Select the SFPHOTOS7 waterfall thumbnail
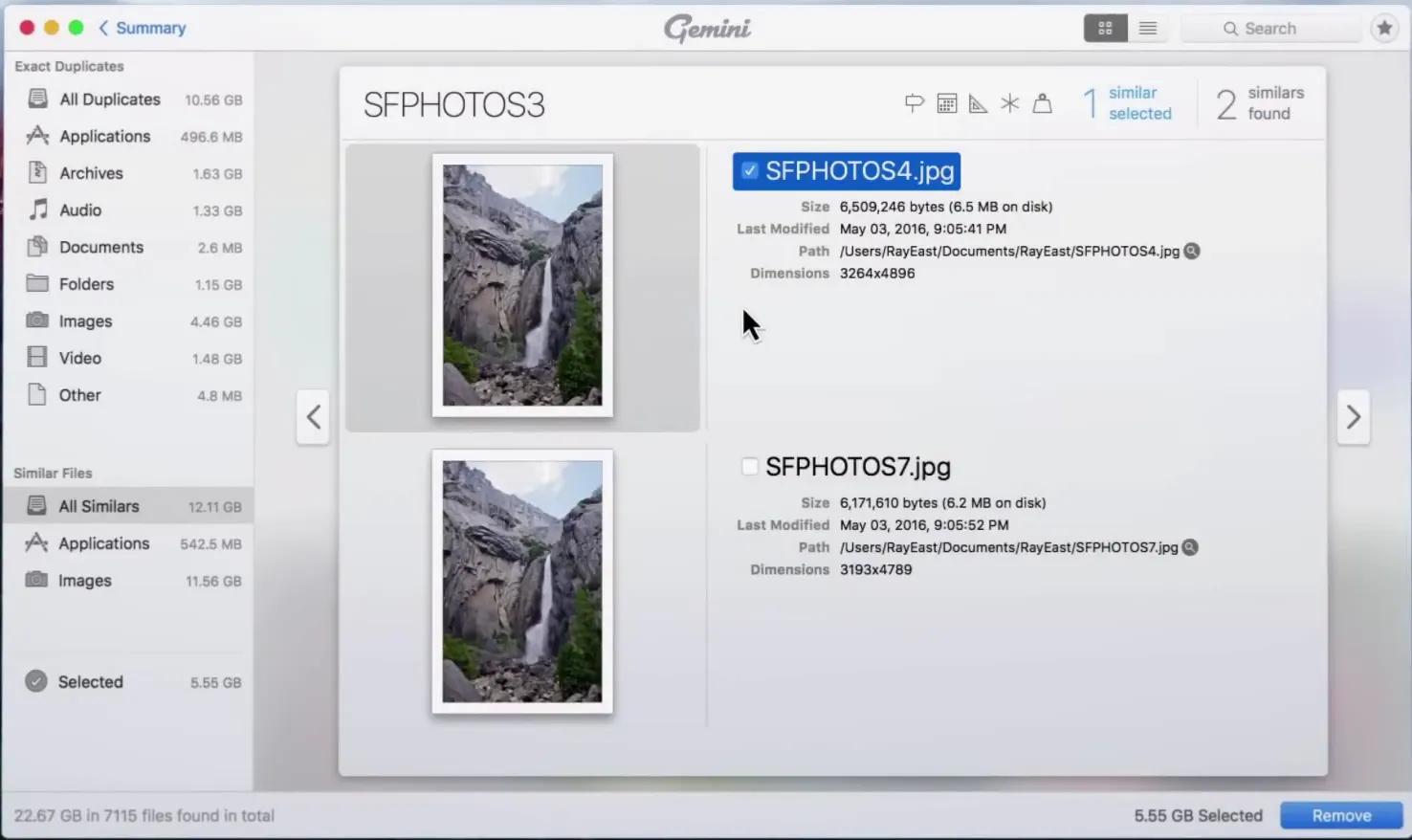Viewport: 1412px width, 840px height. [x=522, y=581]
